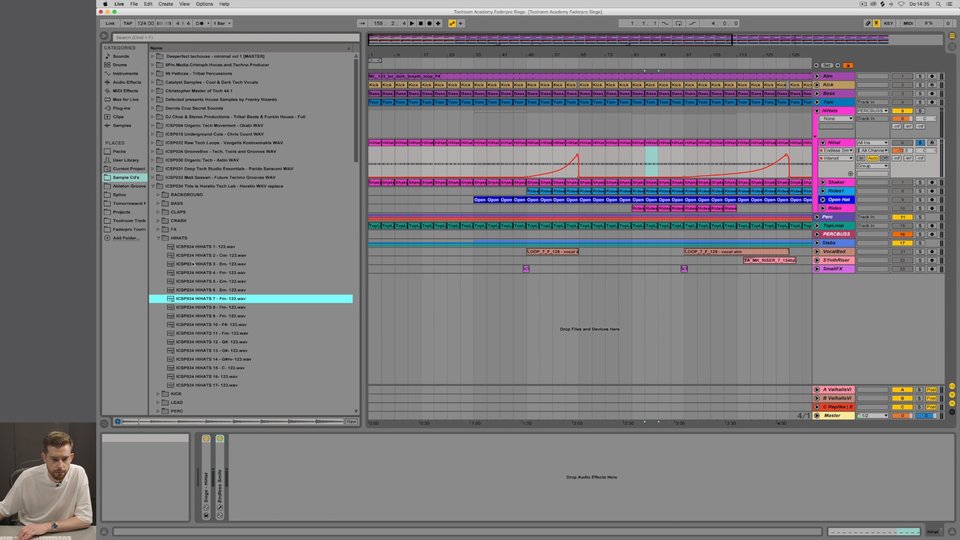Expand the KICK folder
Image resolution: width=960 pixels, height=540 pixels.
pos(158,394)
